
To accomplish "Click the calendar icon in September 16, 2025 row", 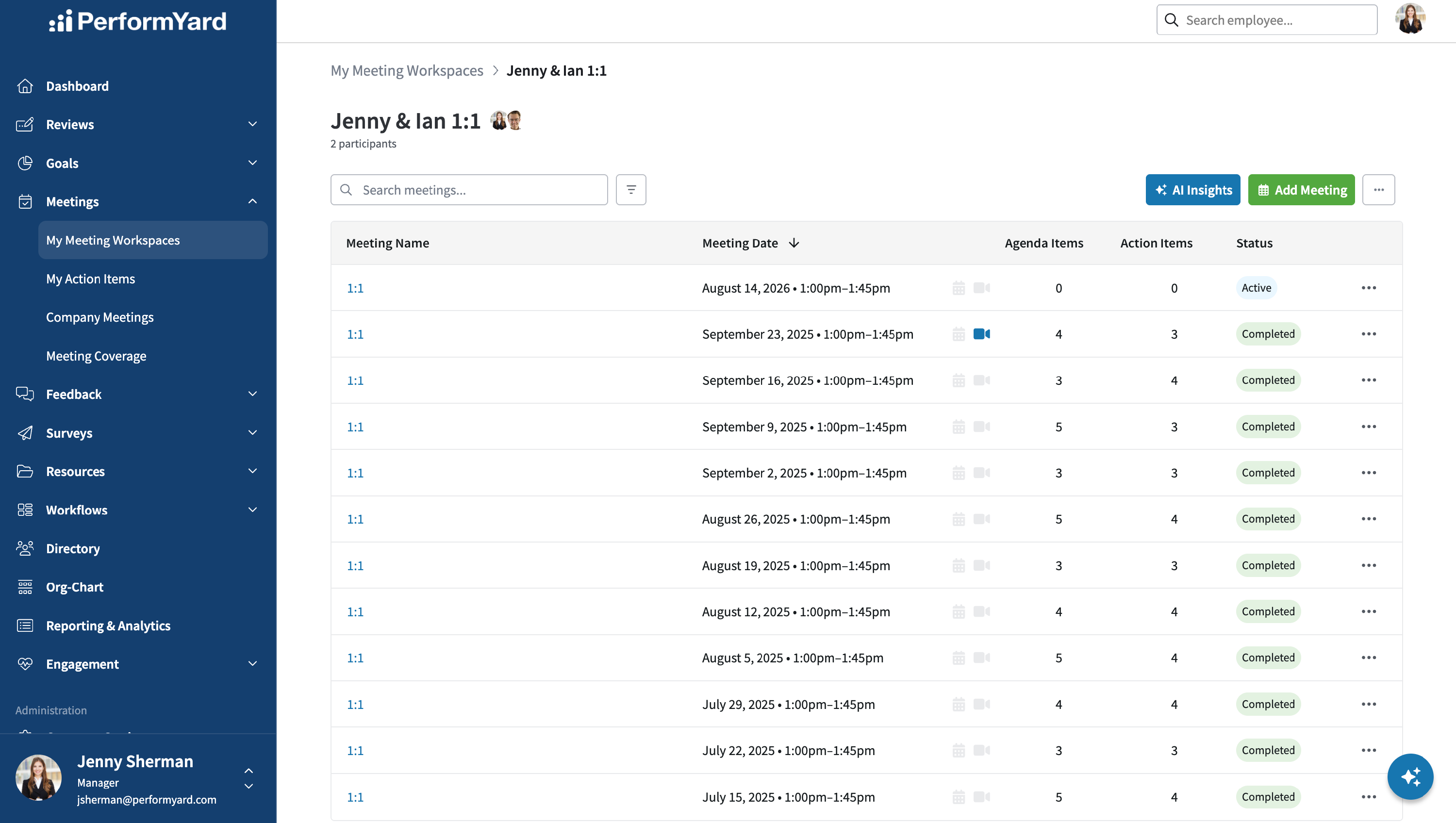I will pos(959,380).
